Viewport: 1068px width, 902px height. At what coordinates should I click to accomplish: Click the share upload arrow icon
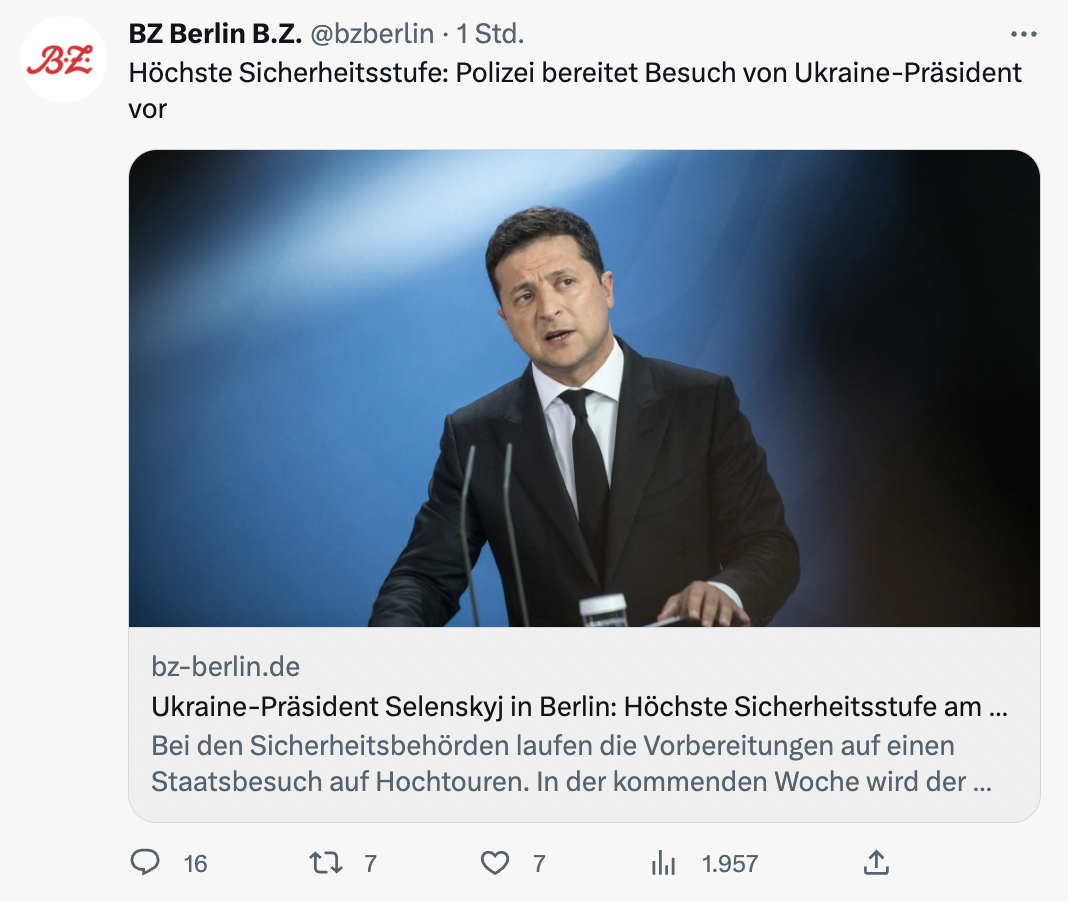[x=876, y=862]
